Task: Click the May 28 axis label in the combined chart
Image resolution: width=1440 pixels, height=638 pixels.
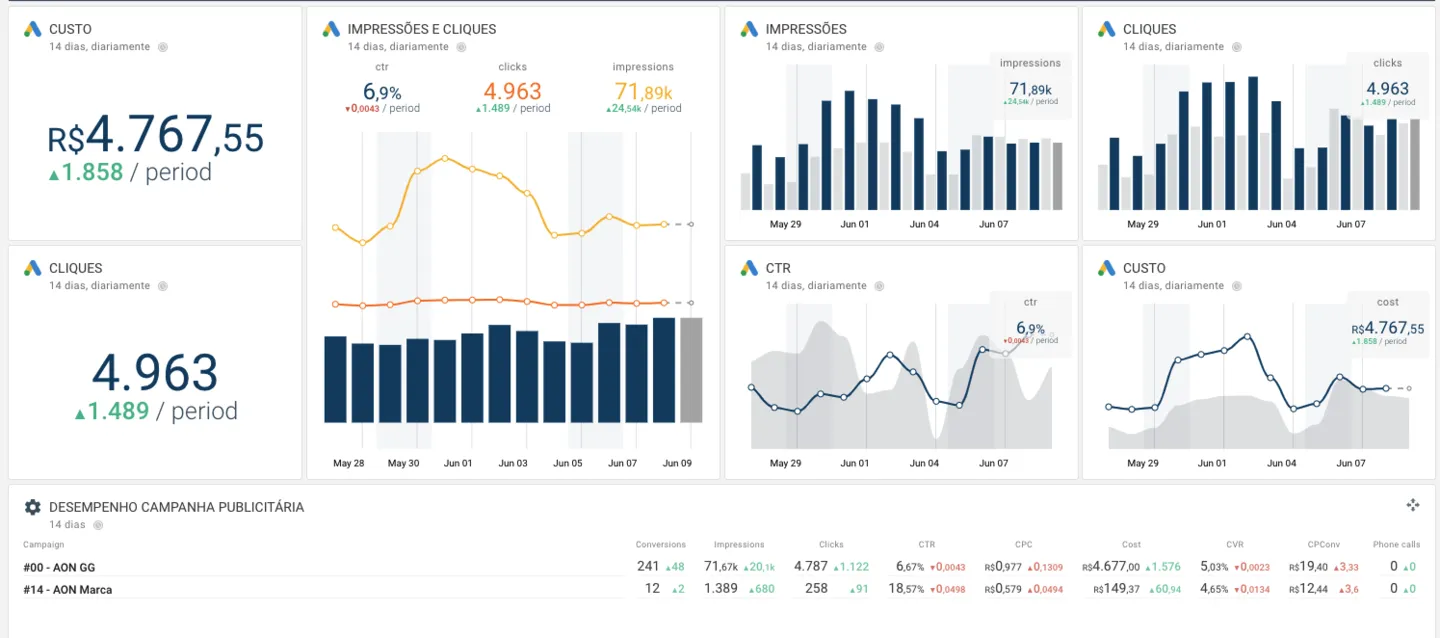Action: point(348,463)
